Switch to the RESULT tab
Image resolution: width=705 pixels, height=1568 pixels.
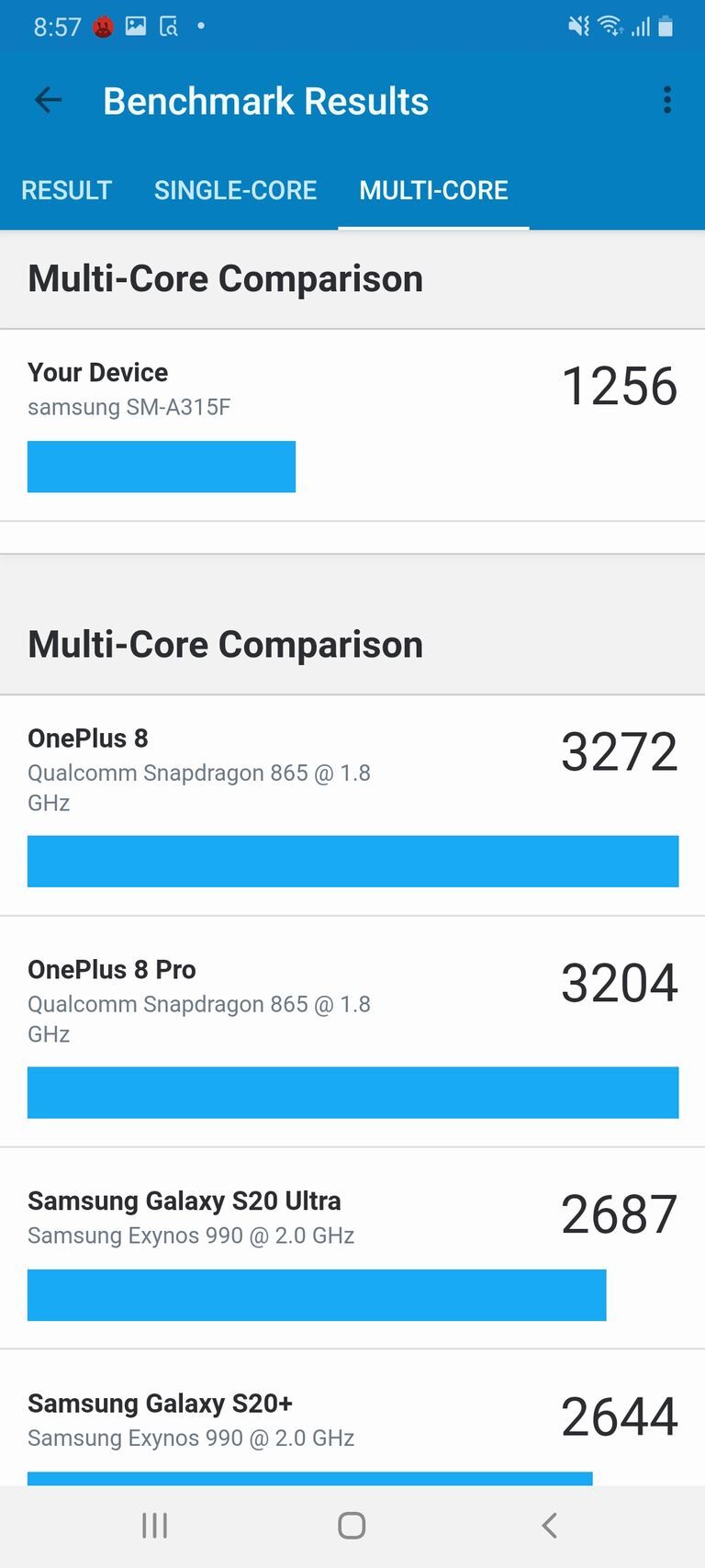[66, 190]
